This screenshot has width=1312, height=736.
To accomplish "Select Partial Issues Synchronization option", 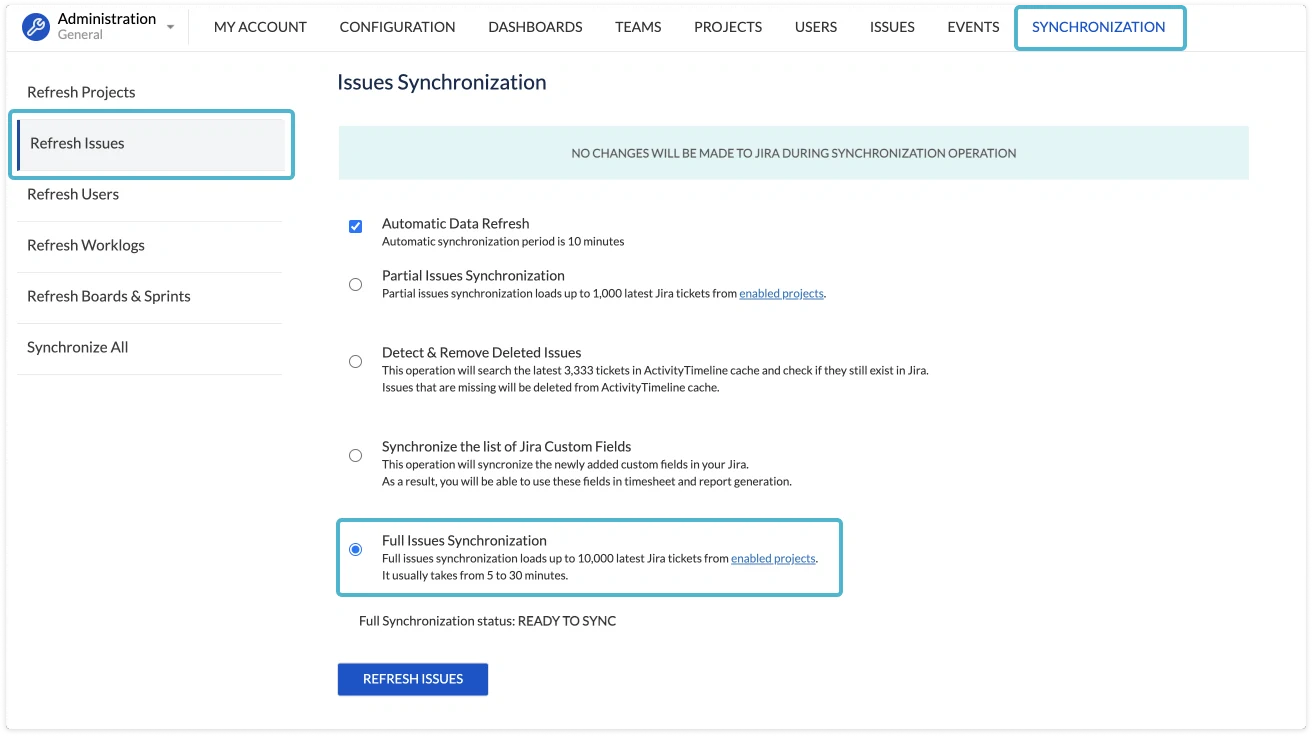I will [x=355, y=284].
